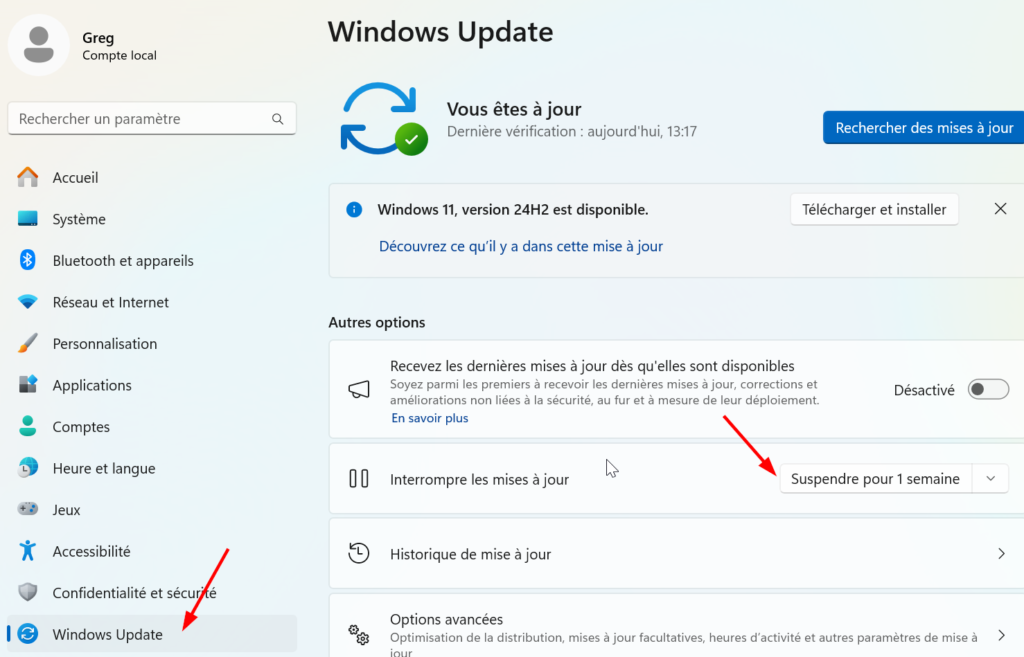Click the large update status sync icon

(384, 119)
